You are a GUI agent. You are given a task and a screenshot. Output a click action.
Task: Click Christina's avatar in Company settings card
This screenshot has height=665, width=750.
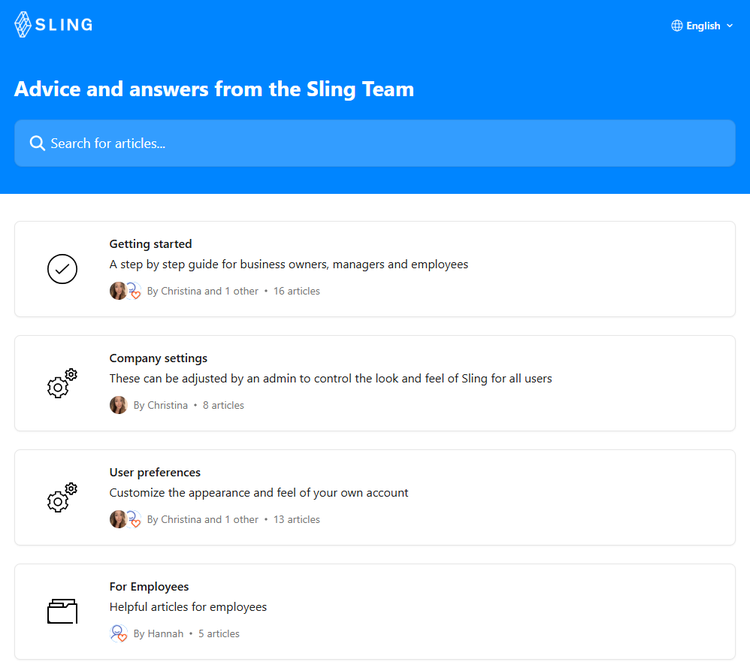[x=118, y=405]
